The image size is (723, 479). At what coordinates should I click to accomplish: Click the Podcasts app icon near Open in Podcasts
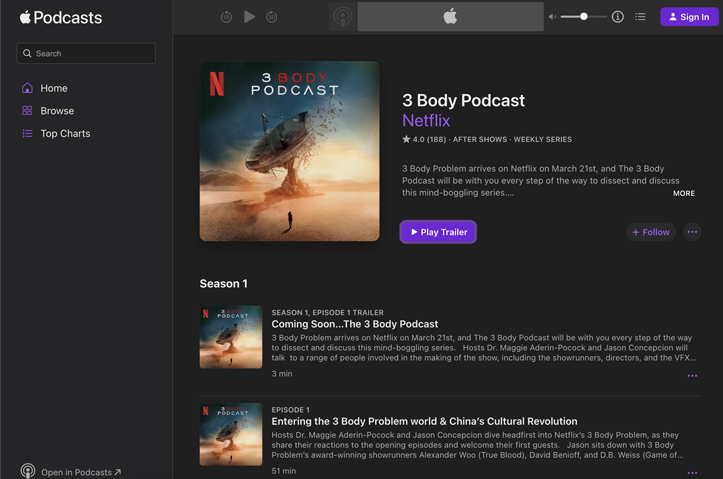28,471
